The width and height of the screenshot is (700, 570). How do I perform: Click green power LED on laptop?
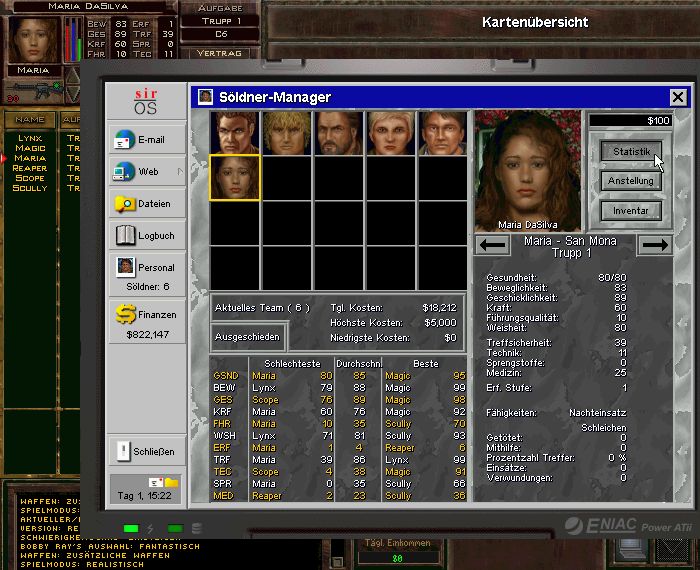[131, 528]
